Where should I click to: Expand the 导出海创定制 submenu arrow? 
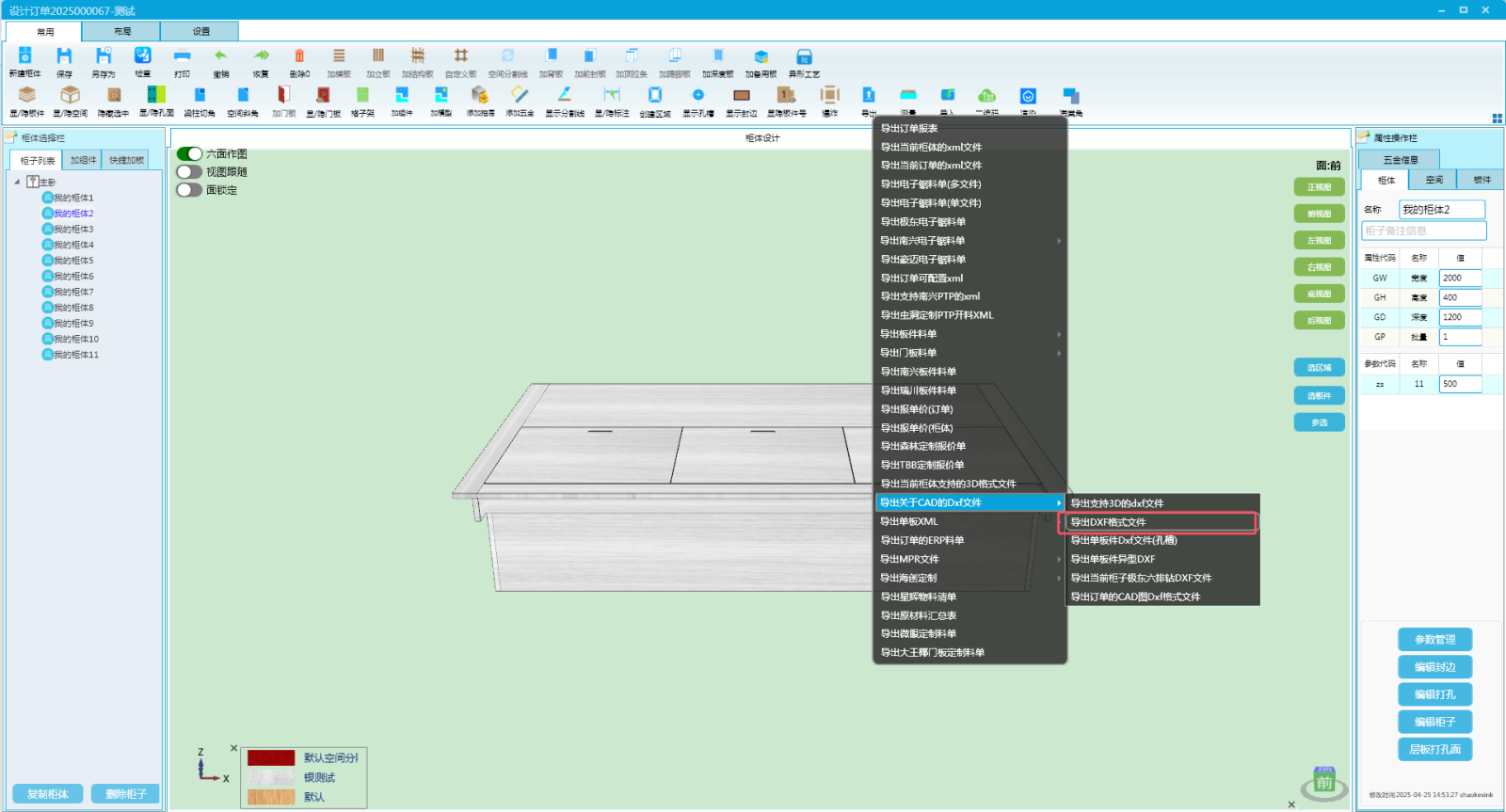point(1059,578)
